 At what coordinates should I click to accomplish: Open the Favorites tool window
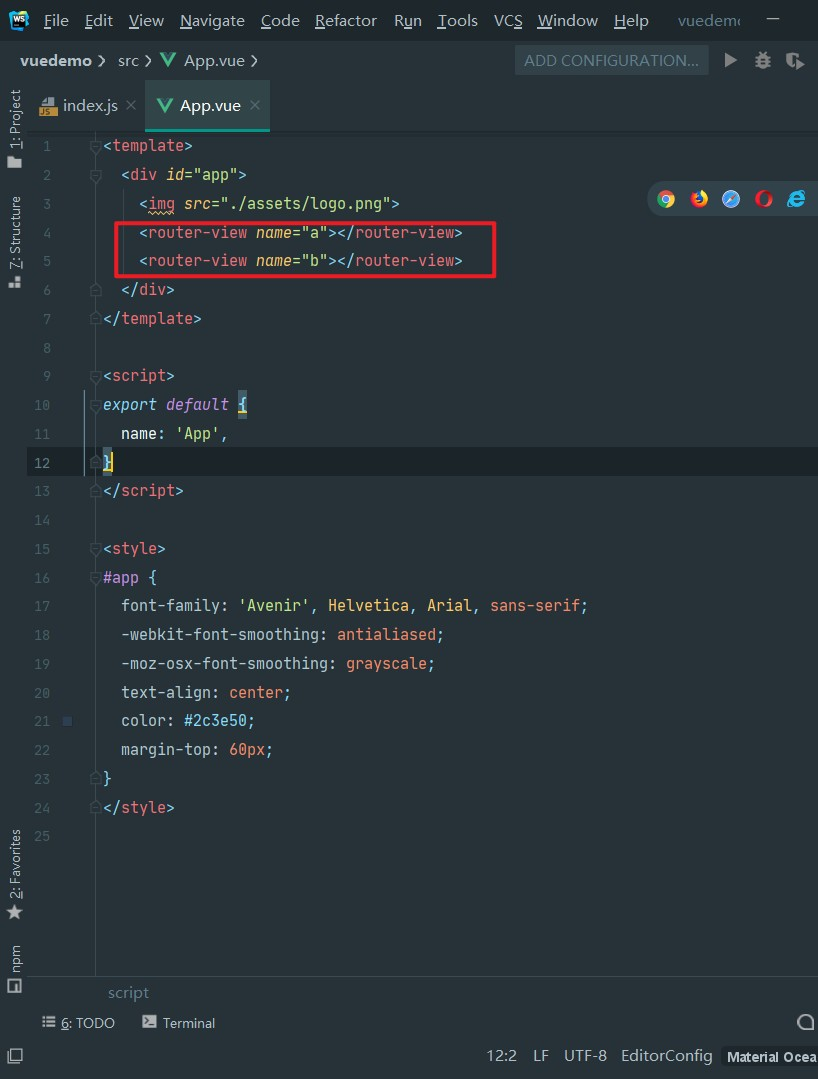pos(14,874)
